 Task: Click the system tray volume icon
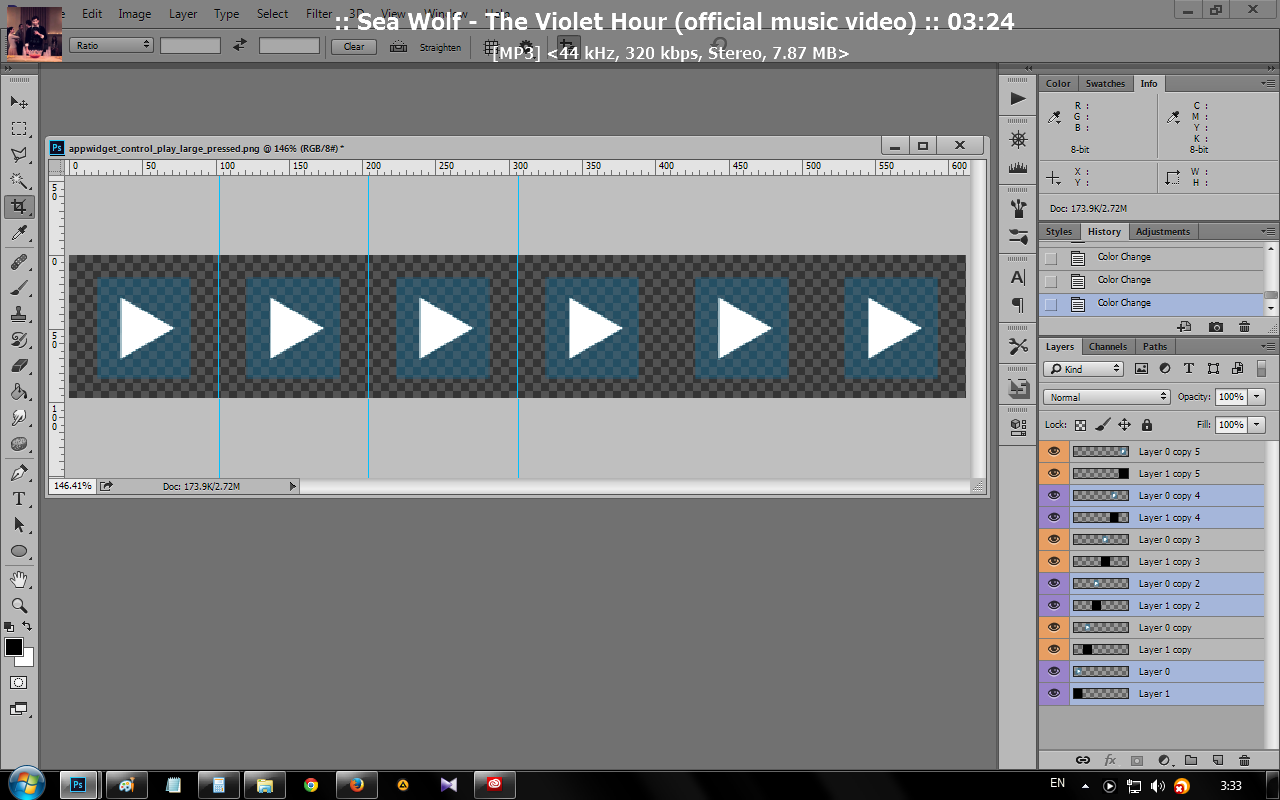[1158, 785]
